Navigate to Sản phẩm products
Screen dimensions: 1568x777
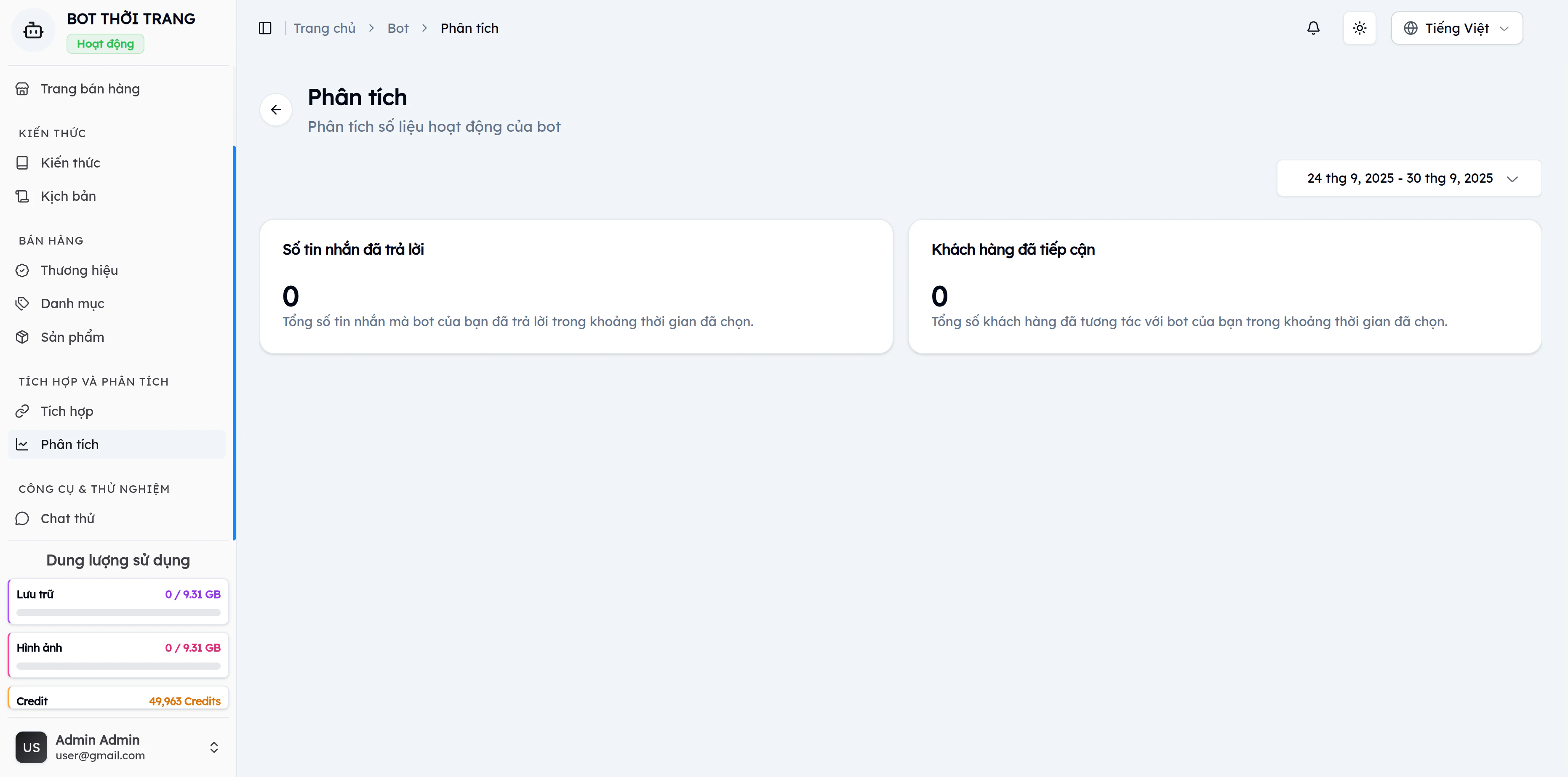[x=72, y=337]
